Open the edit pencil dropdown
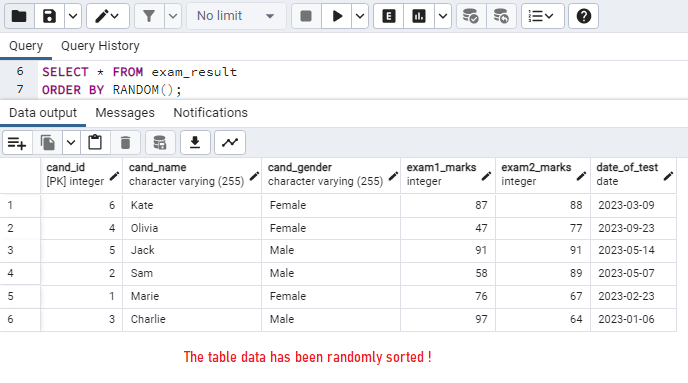 click(108, 16)
